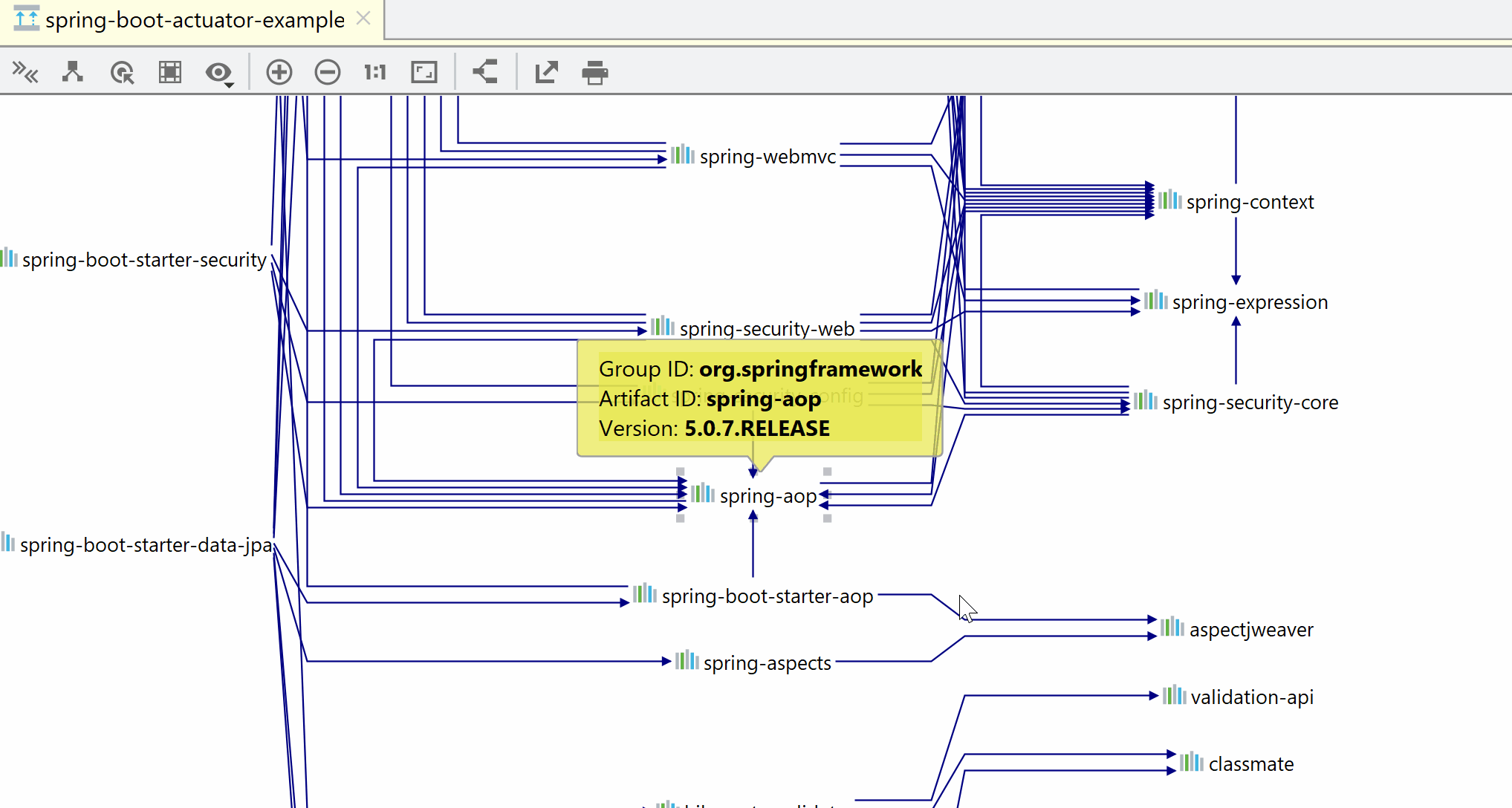Toggle dependency edge display with branch icon
Viewport: 1512px width, 808px height.
pyautogui.click(x=484, y=72)
